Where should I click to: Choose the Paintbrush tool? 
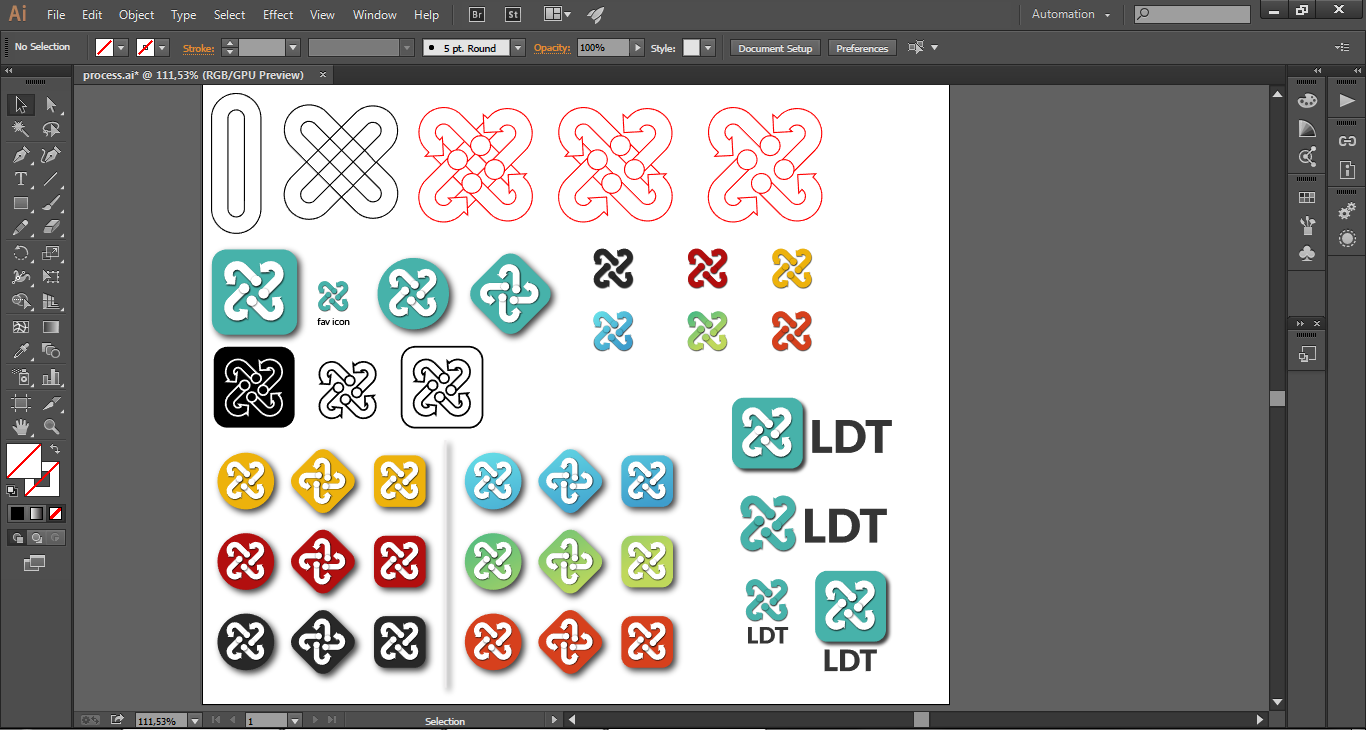click(52, 204)
